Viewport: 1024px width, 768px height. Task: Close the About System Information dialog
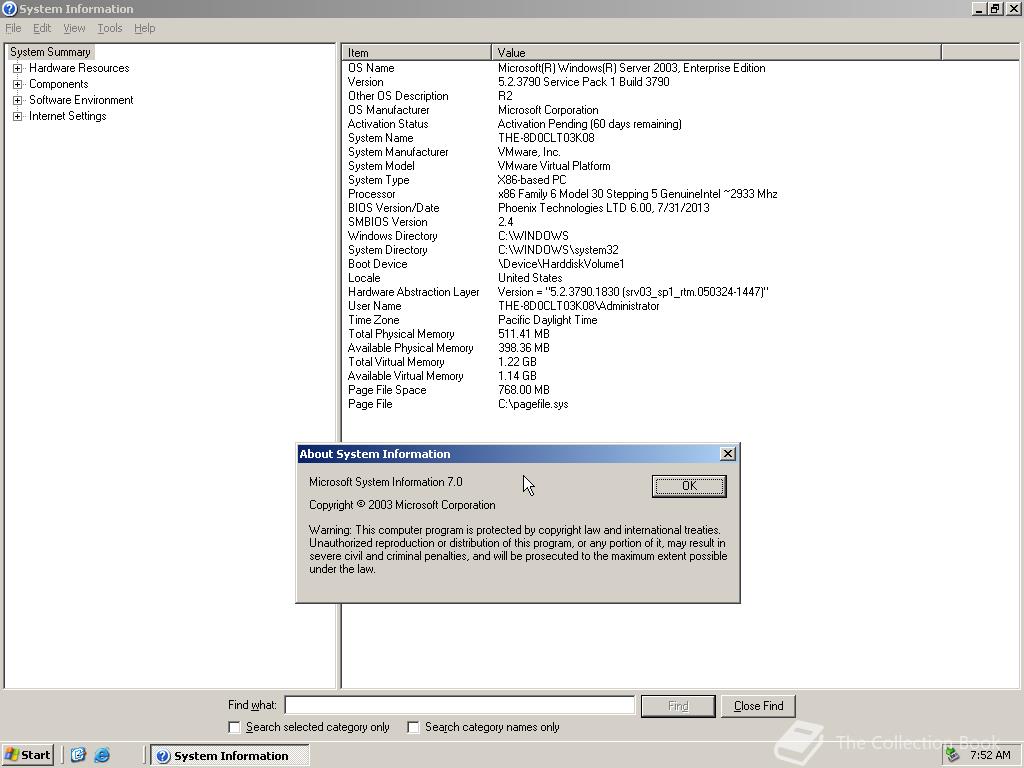pos(728,454)
